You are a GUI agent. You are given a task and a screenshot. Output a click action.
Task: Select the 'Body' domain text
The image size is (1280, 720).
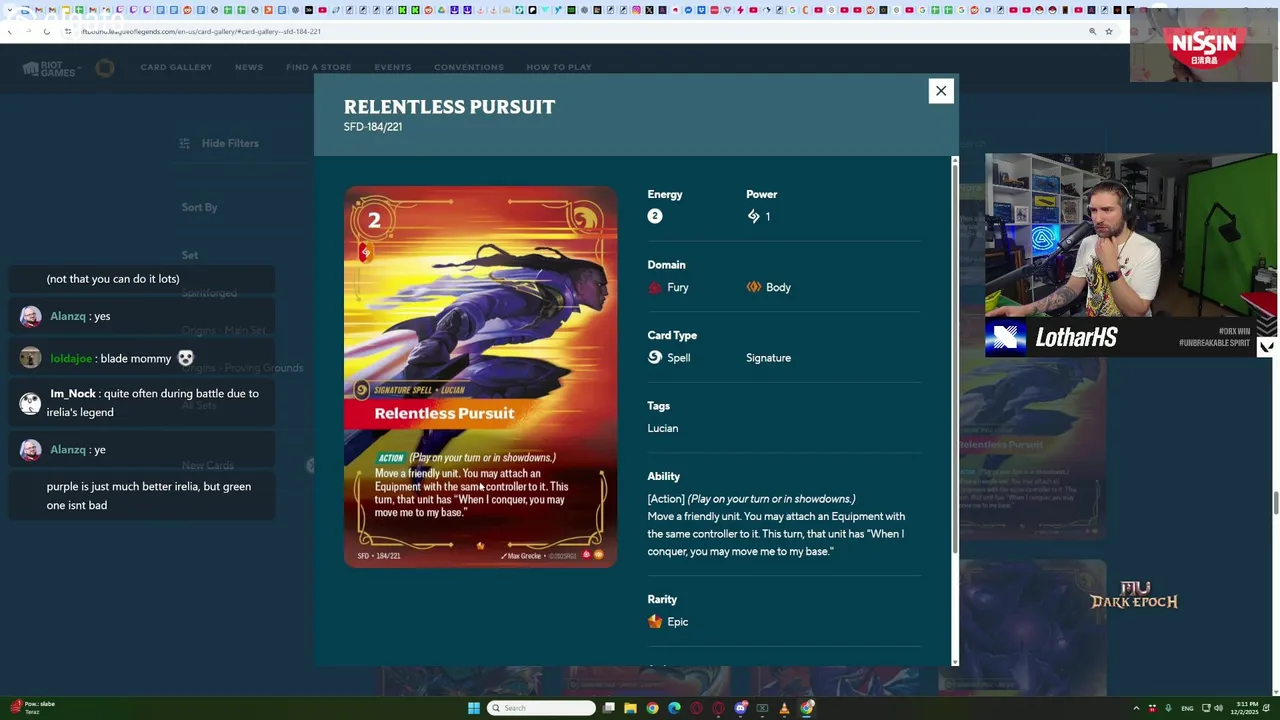click(778, 287)
